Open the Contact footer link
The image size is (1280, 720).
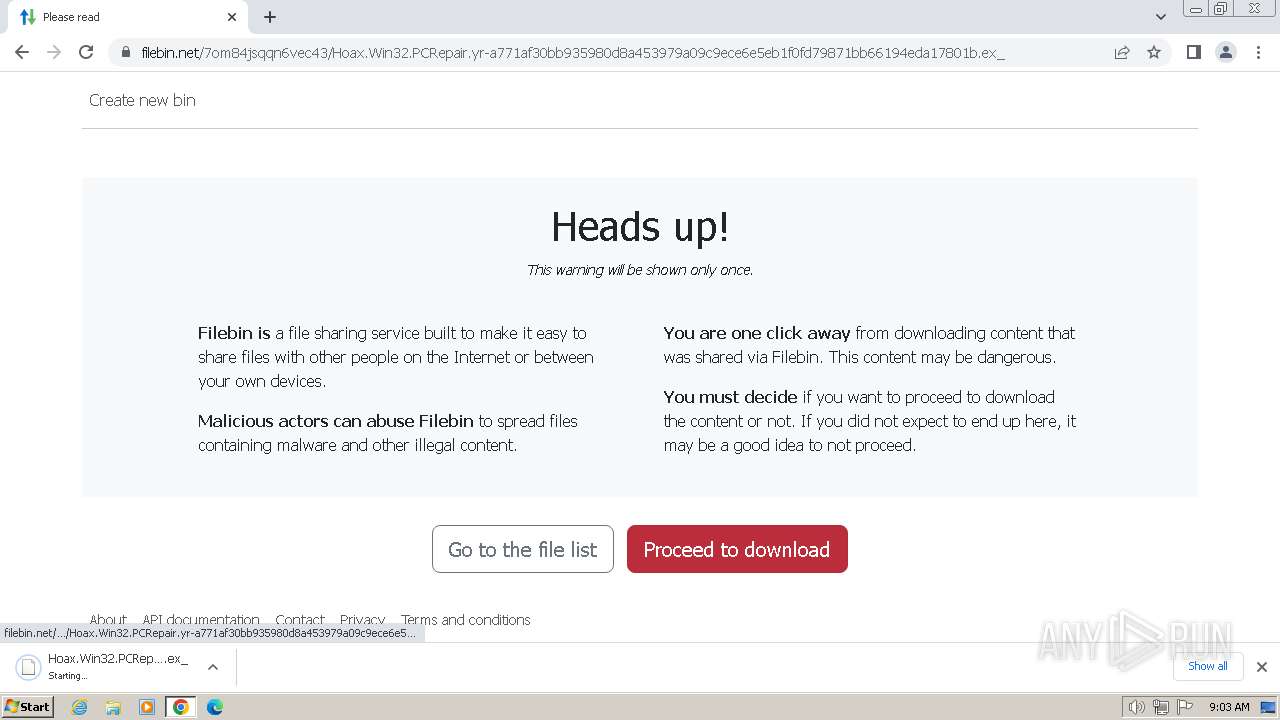coord(300,620)
